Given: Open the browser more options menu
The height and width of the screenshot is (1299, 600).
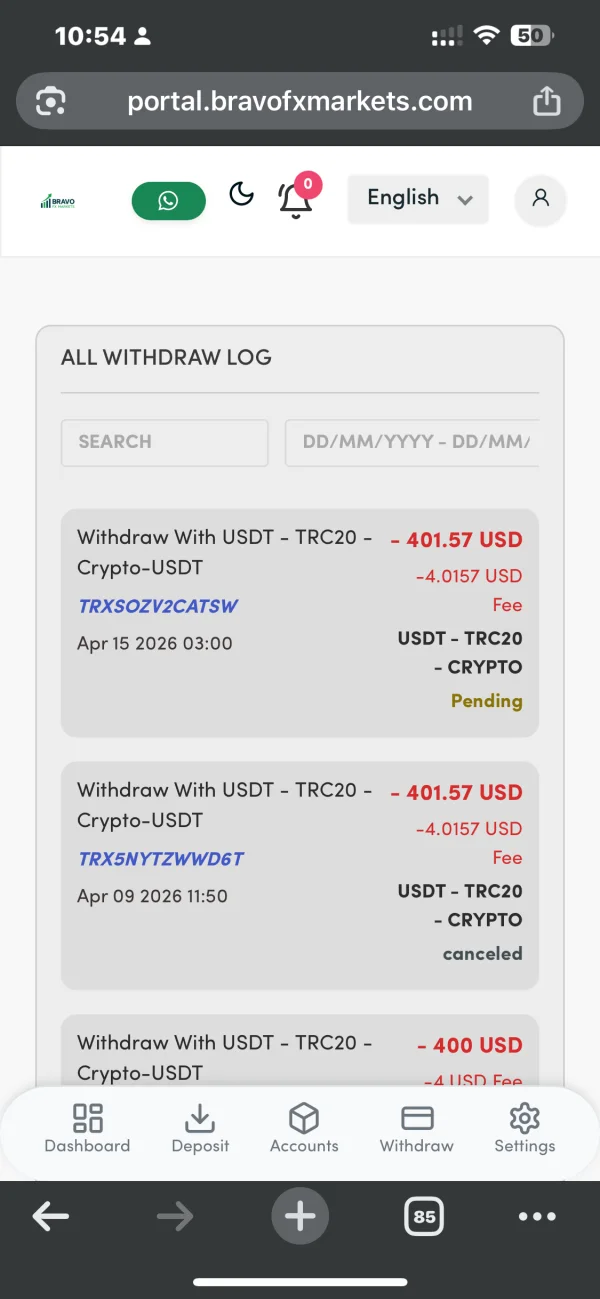Looking at the screenshot, I should 537,1216.
